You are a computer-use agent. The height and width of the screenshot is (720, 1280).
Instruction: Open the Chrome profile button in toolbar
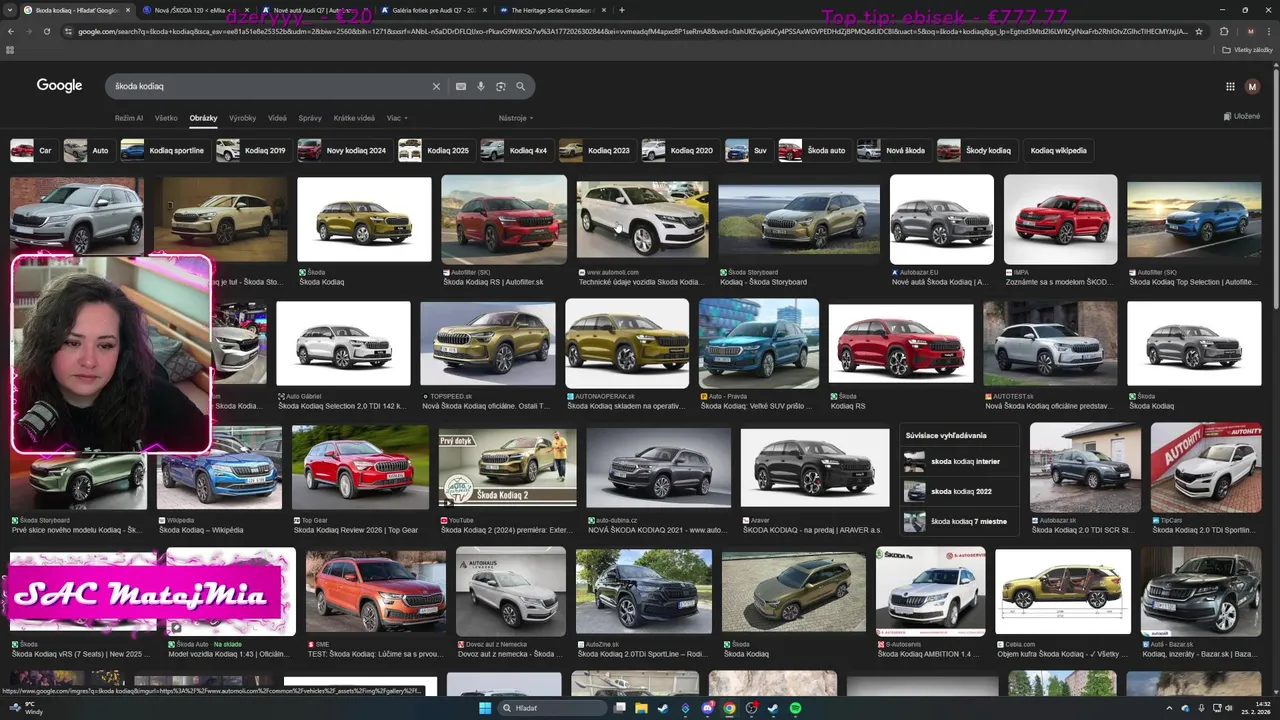1250,31
